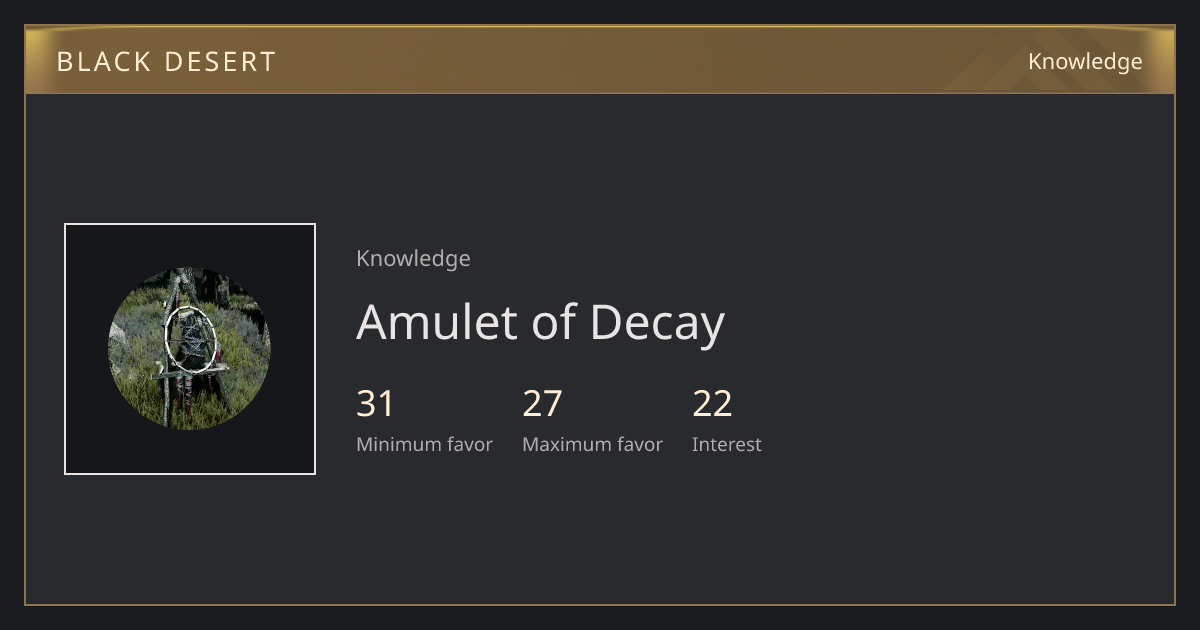
Task: Open the BLACK DESERT header title
Action: coord(166,62)
